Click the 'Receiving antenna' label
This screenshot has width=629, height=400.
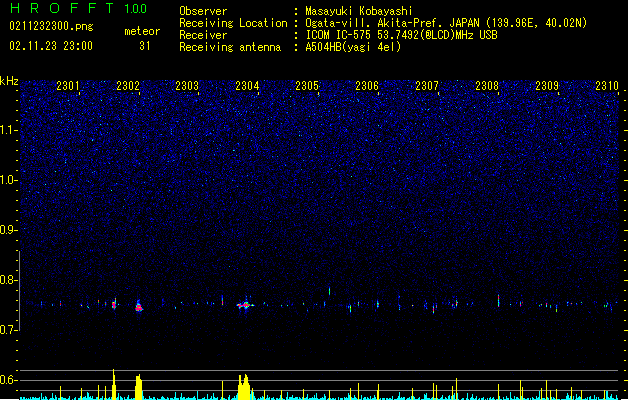[230, 47]
